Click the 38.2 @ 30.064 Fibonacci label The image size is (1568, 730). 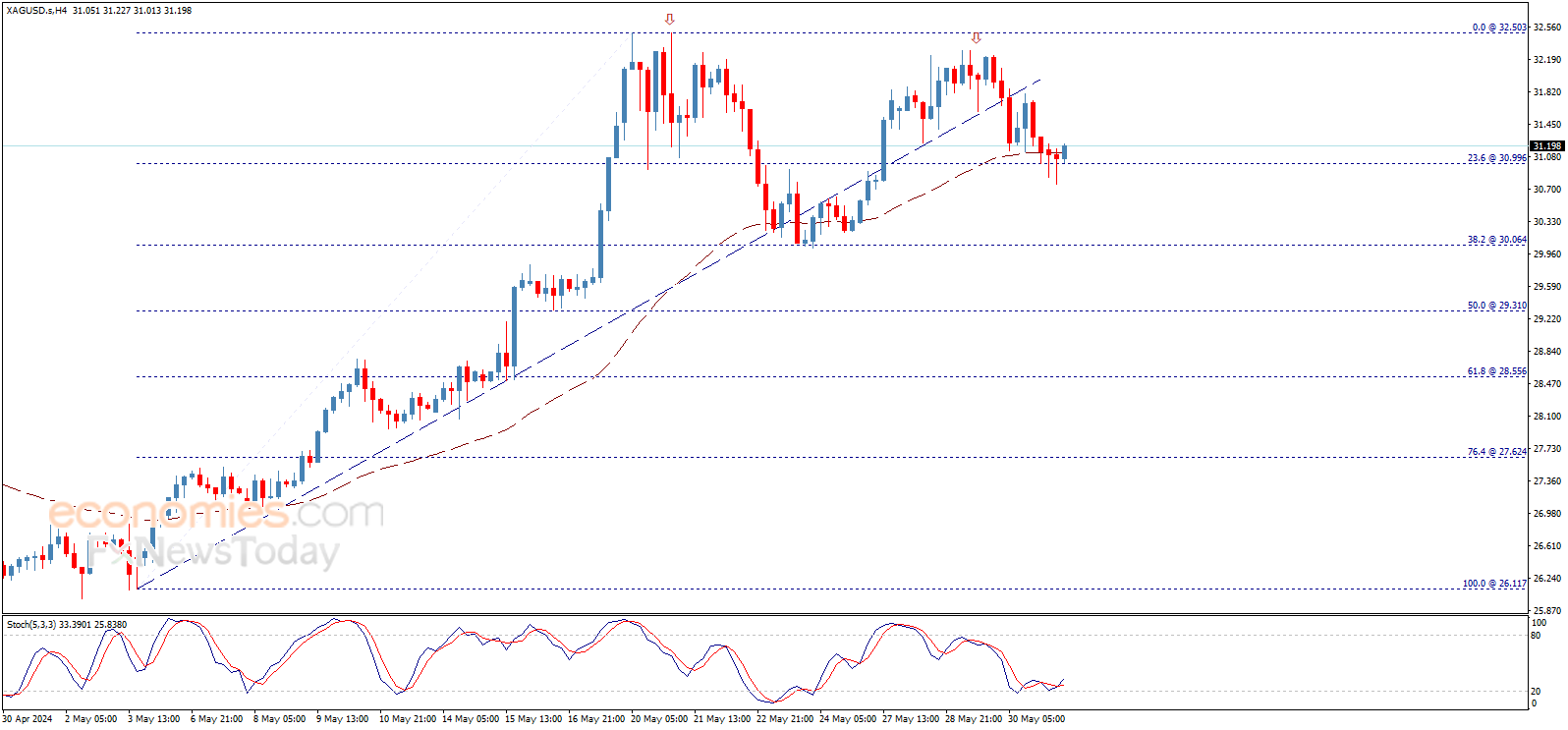point(1496,240)
